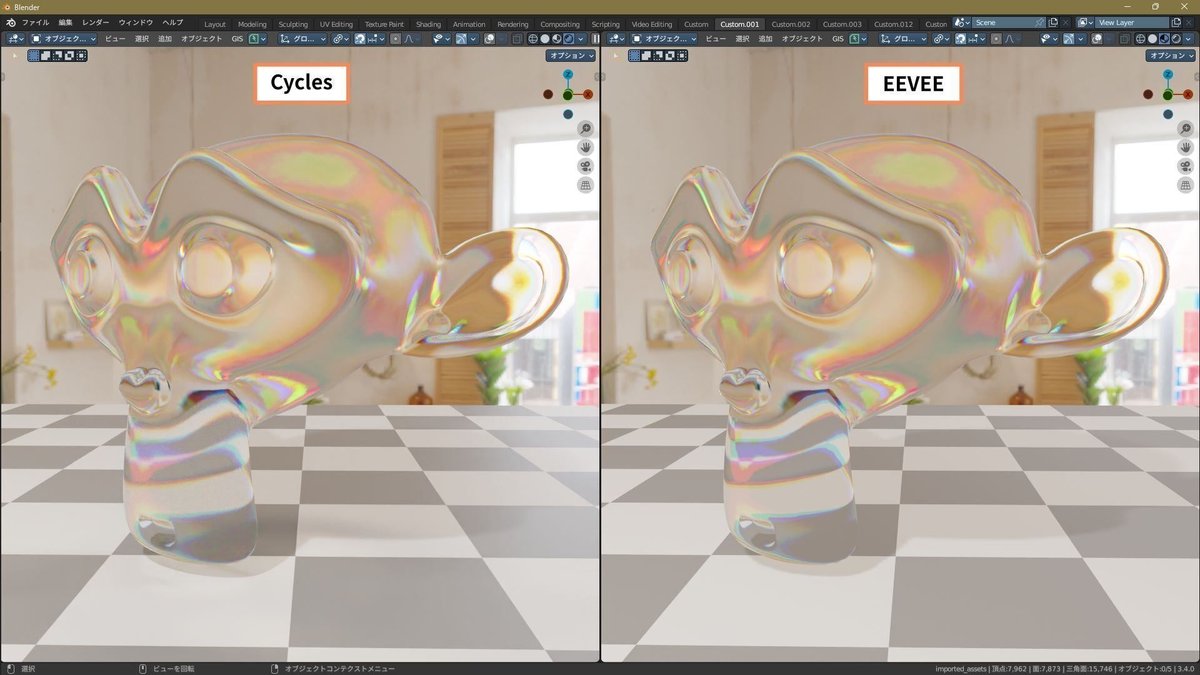Select solid shading in Cycles viewport header

tap(545, 39)
